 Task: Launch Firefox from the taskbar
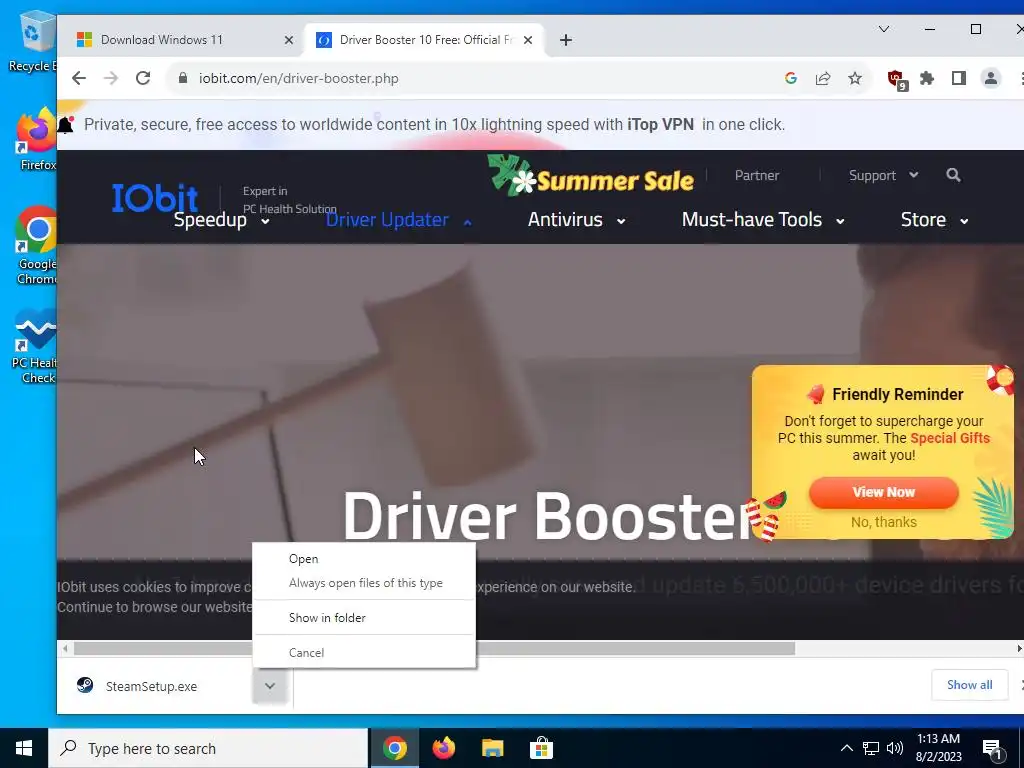pos(443,748)
